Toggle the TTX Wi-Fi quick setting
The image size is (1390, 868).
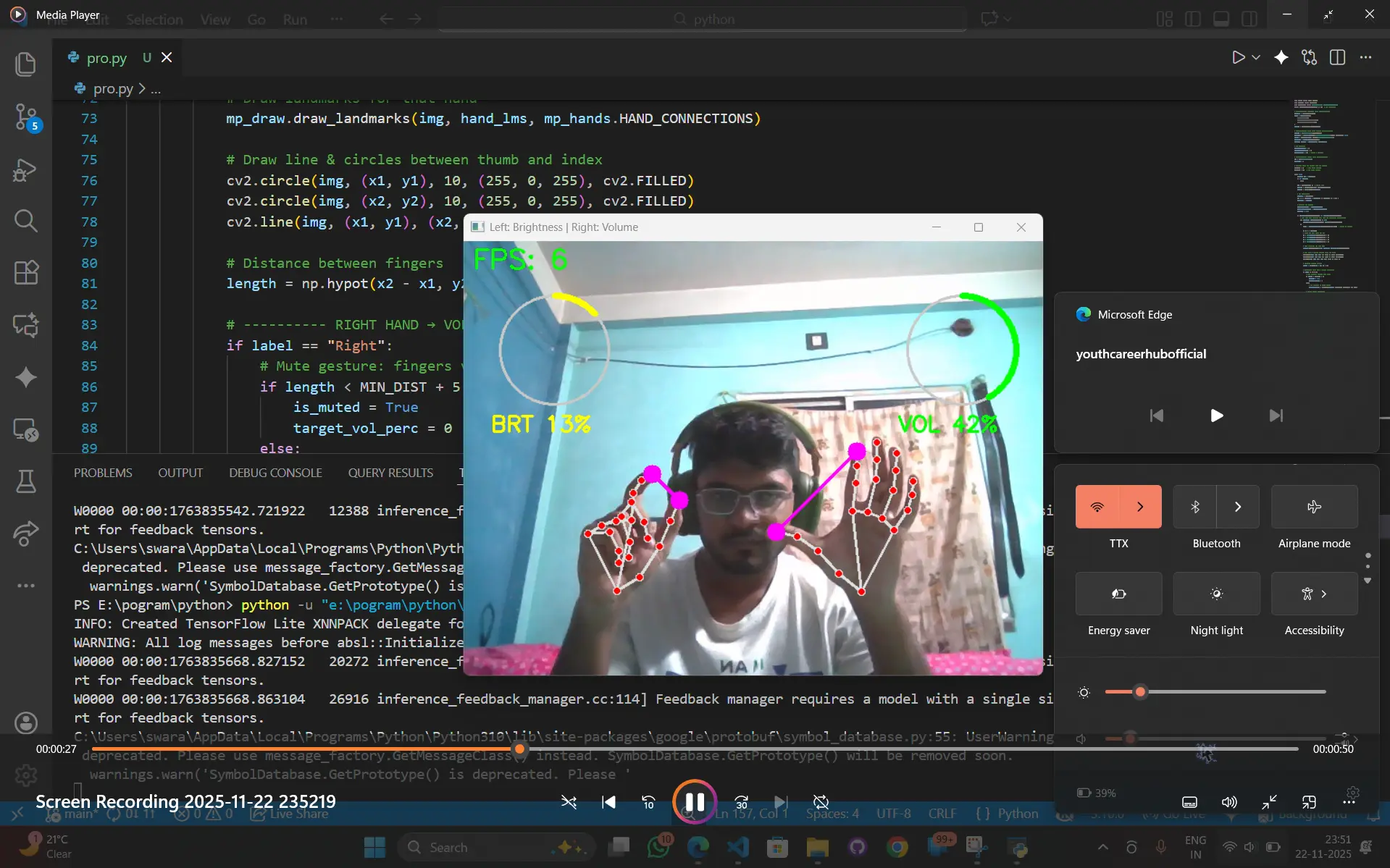tap(1097, 507)
